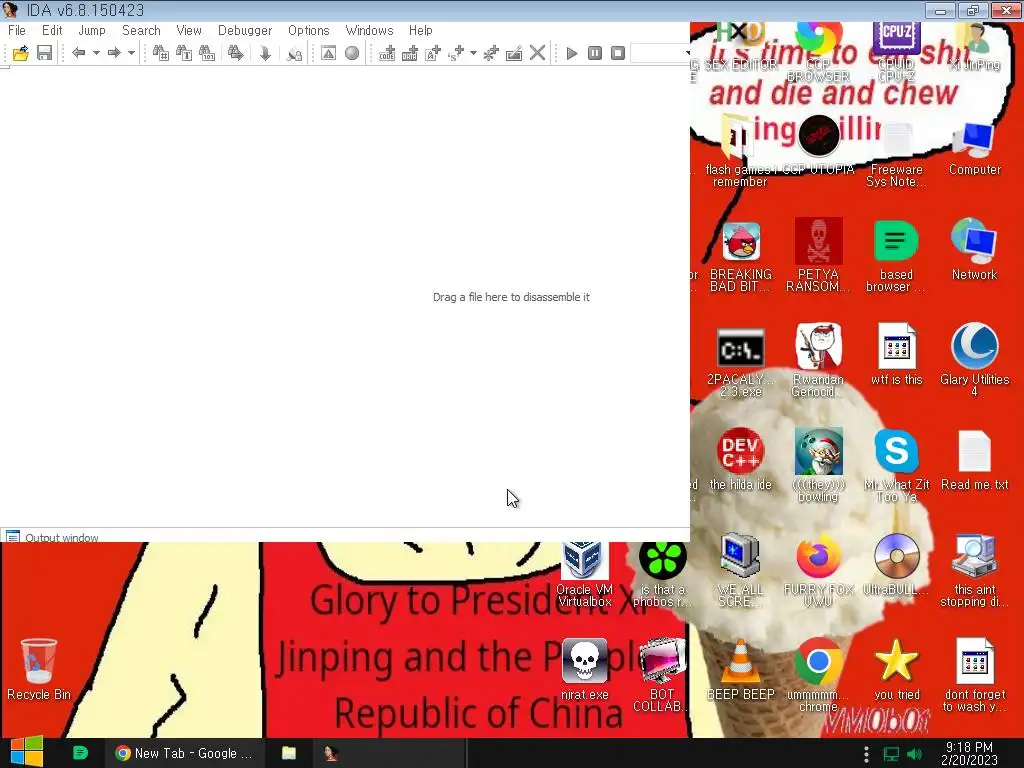Click 'Drag a file here to disassemble it' text
The height and width of the screenshot is (768, 1024).
tap(511, 297)
